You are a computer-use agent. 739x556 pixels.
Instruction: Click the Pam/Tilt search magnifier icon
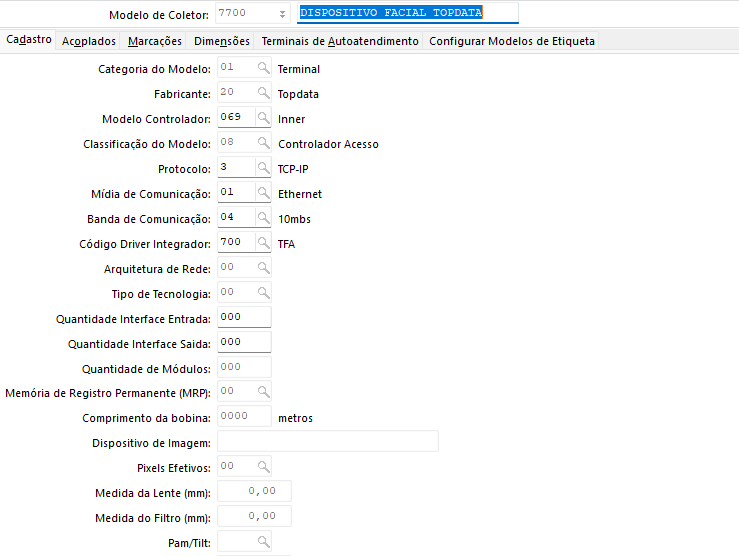[x=263, y=541]
